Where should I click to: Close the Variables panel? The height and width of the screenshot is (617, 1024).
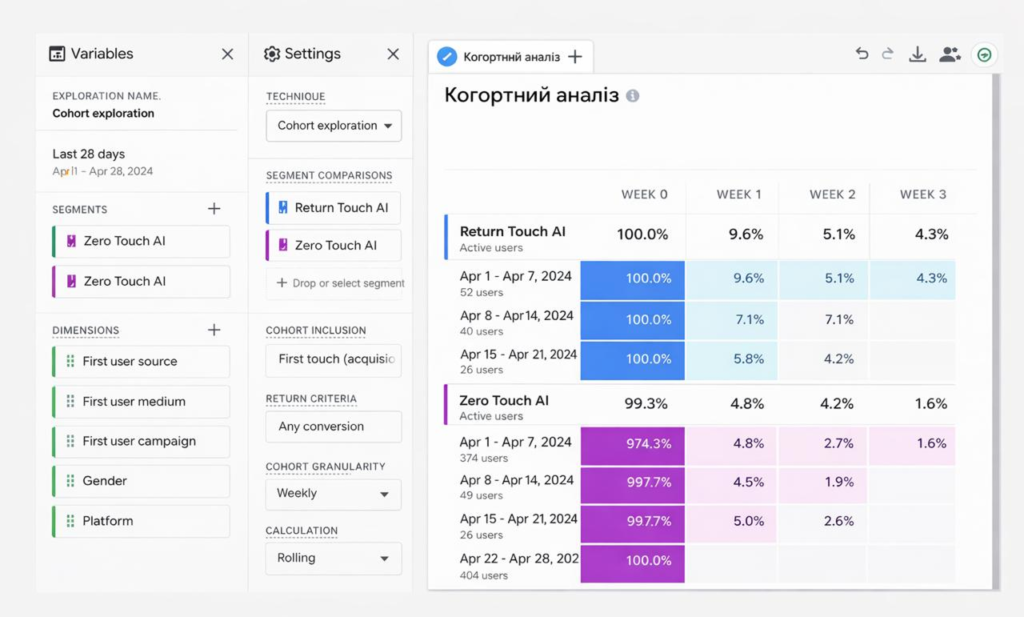[x=228, y=54]
